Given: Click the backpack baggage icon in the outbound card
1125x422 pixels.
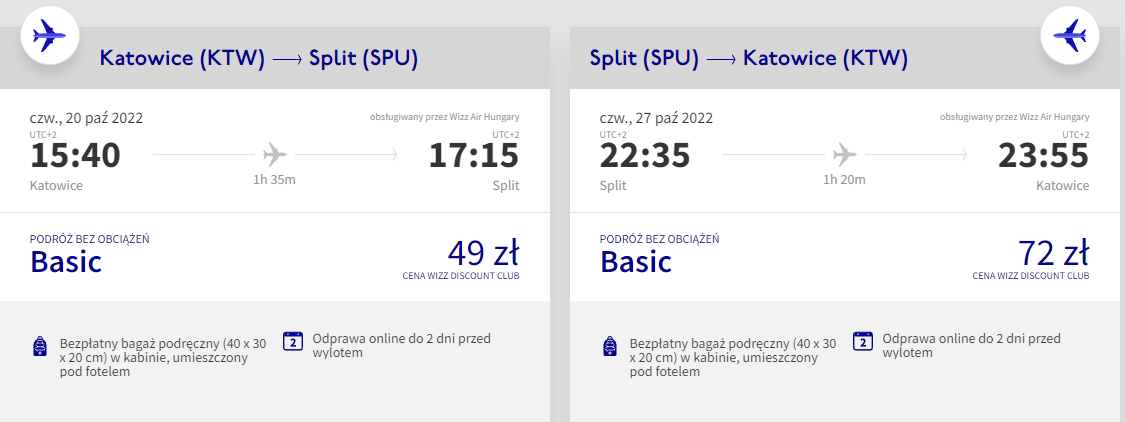Looking at the screenshot, I should pyautogui.click(x=38, y=346).
